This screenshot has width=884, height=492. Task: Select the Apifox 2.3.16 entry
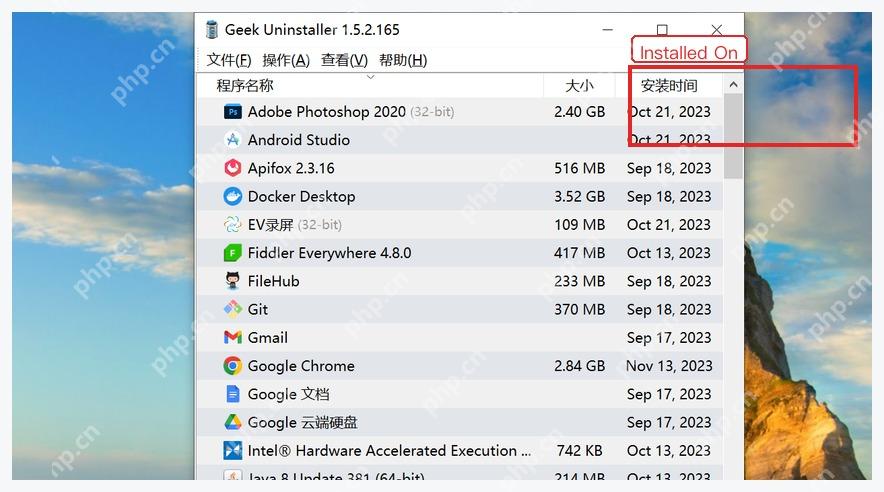(x=291, y=168)
